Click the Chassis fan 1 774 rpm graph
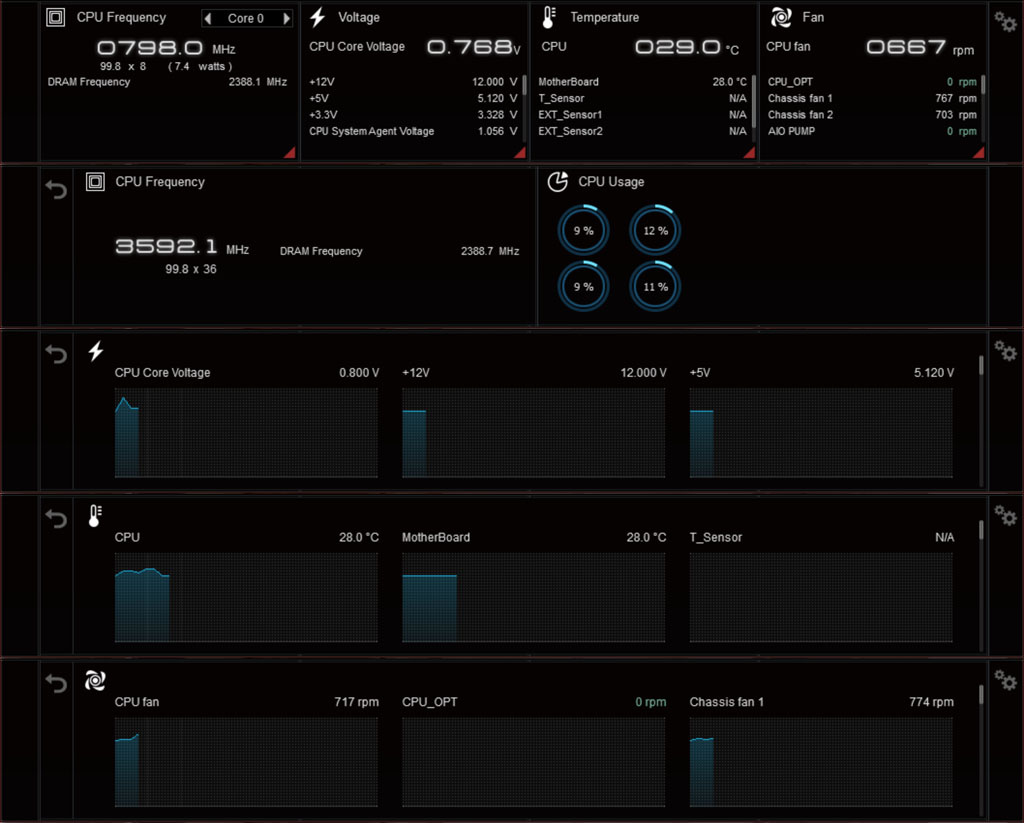The height and width of the screenshot is (823, 1024). [821, 762]
